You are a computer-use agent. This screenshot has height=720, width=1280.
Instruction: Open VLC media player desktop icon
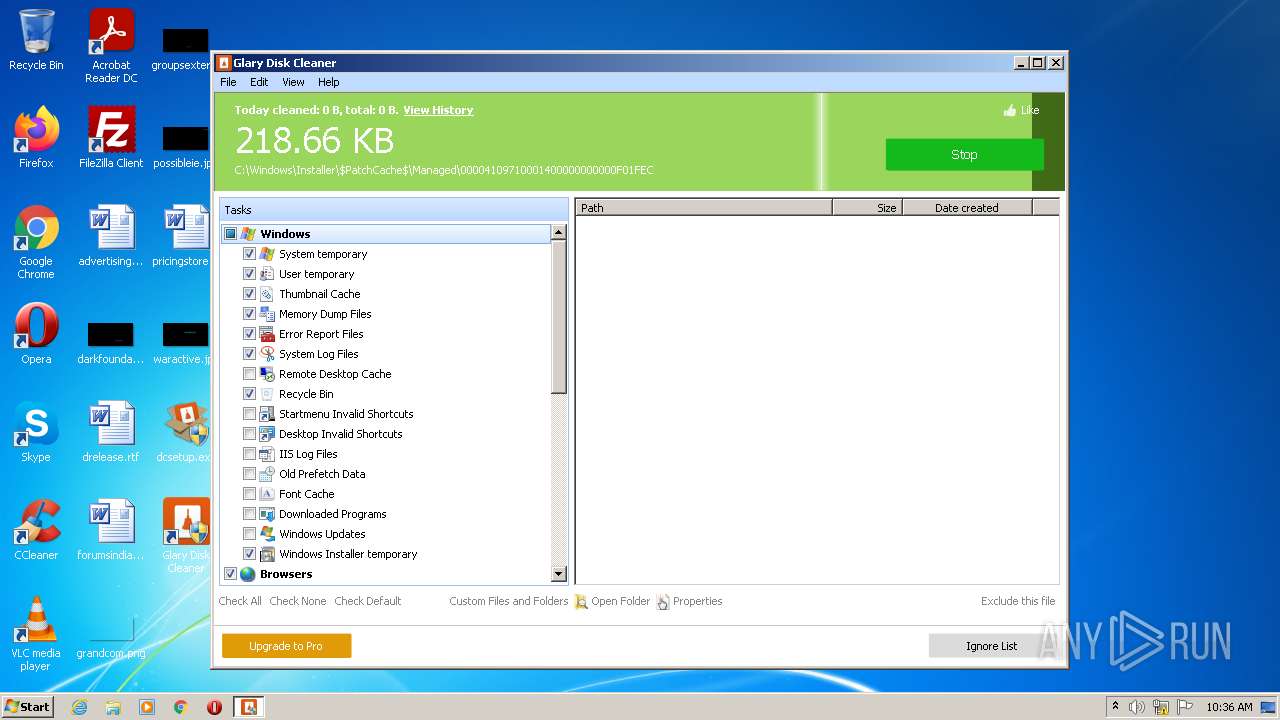click(36, 634)
